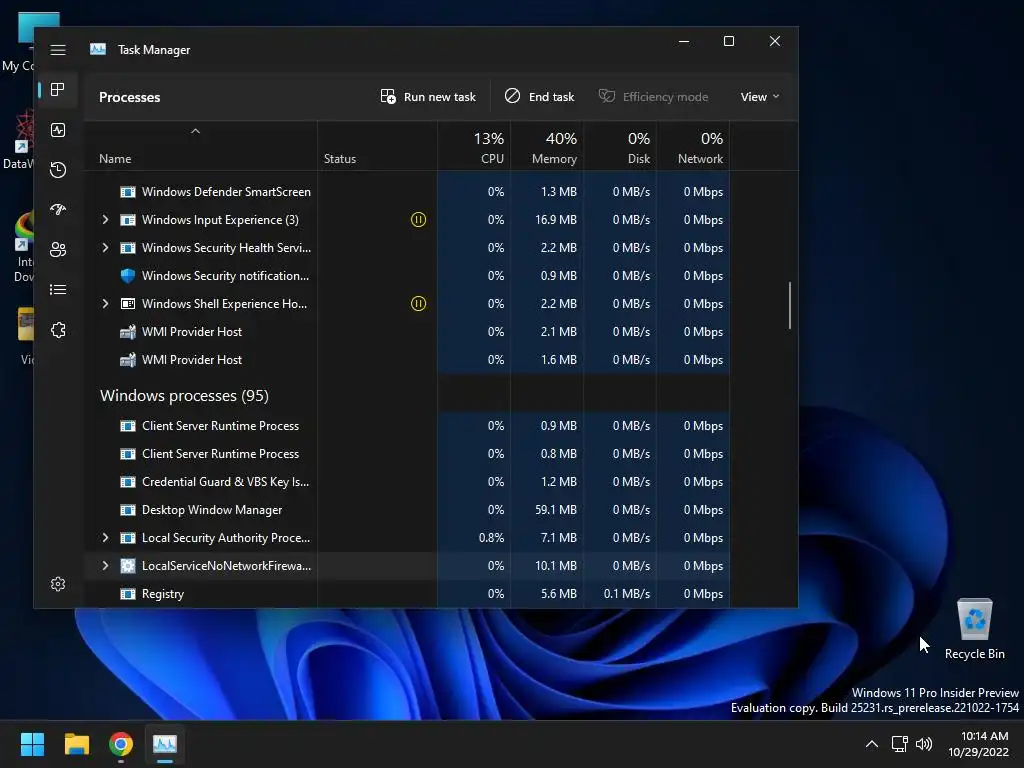
Task: Click the suspended icon on Windows Shell Experience Host
Action: 418,304
